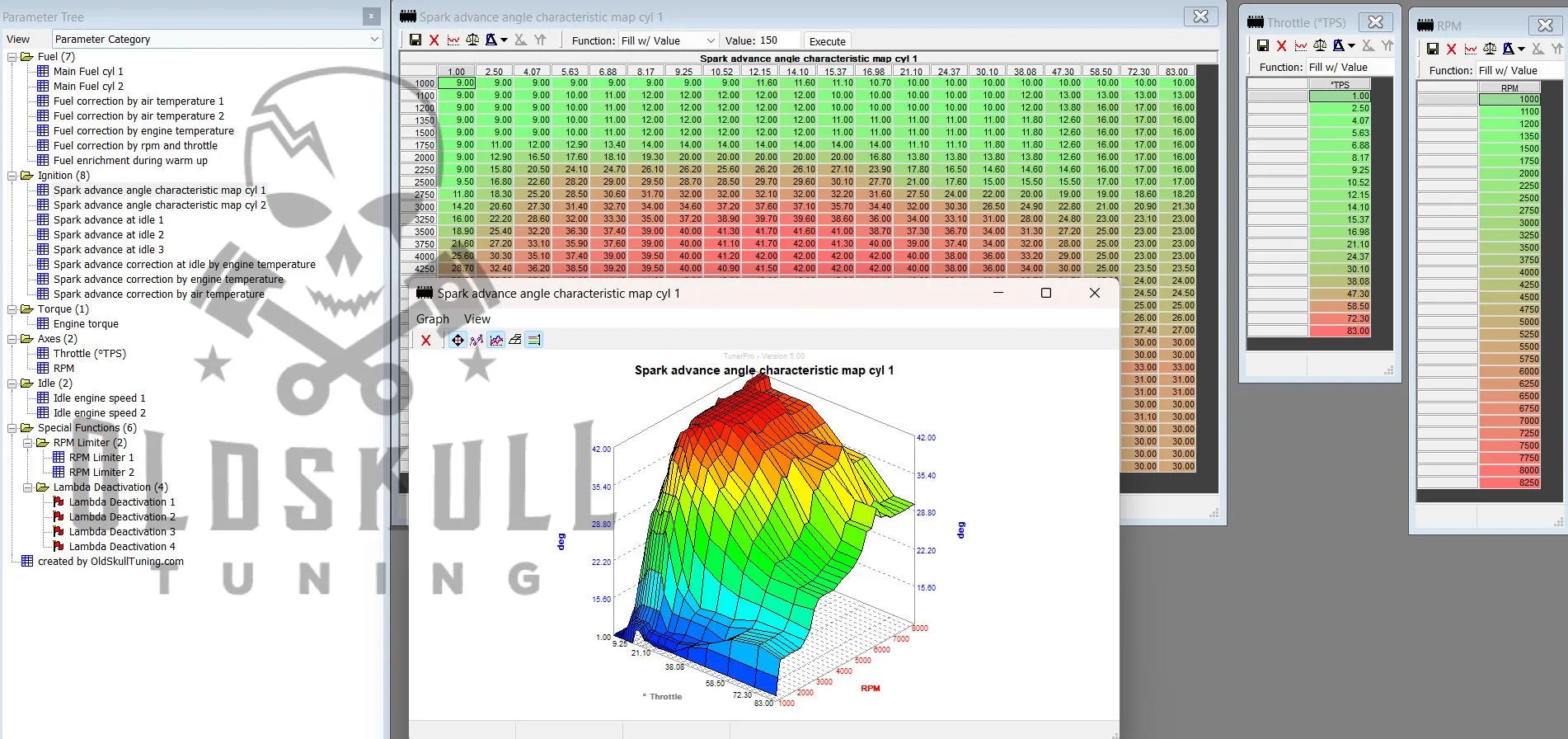This screenshot has height=739, width=1568.
Task: Toggle the crosshair rotate mode in graph toolbar
Action: tap(458, 340)
